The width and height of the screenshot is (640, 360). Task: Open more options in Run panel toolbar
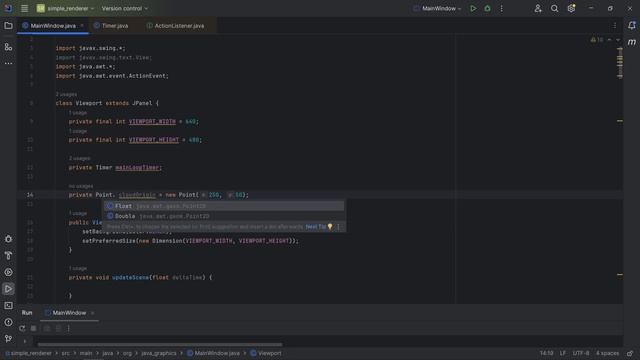coord(69,328)
